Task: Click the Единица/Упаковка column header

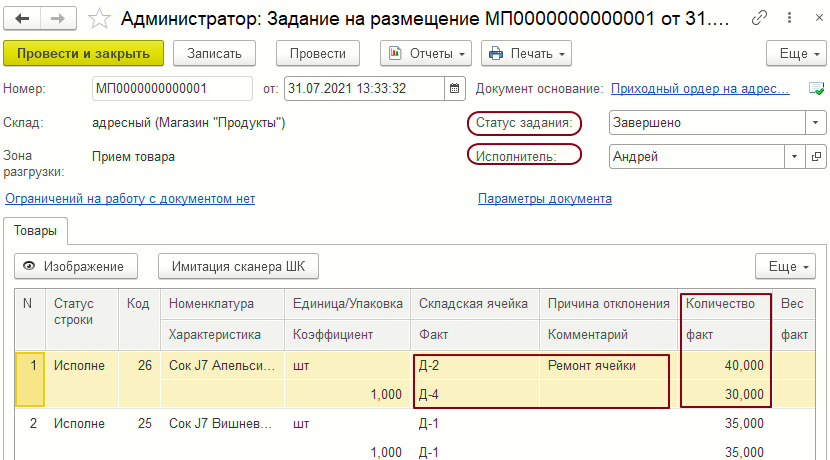Action: pyautogui.click(x=347, y=304)
